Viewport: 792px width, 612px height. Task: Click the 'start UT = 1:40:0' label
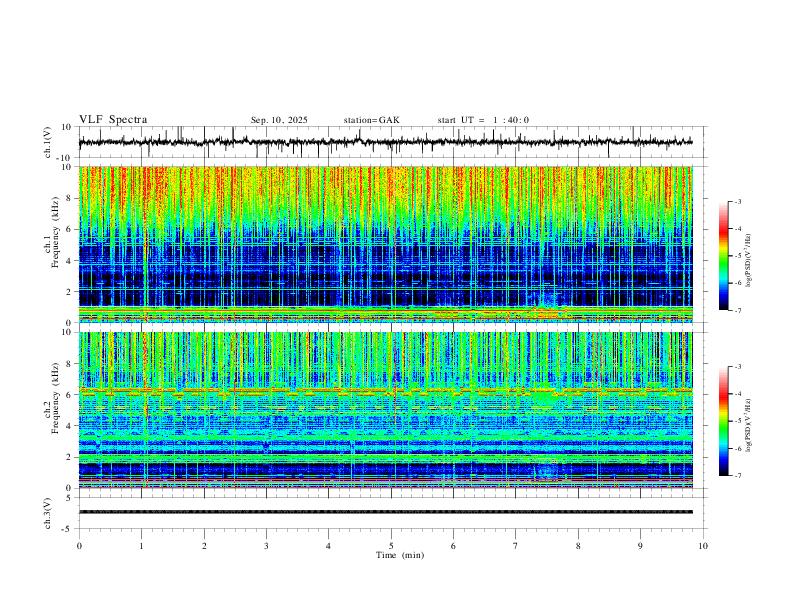point(483,120)
